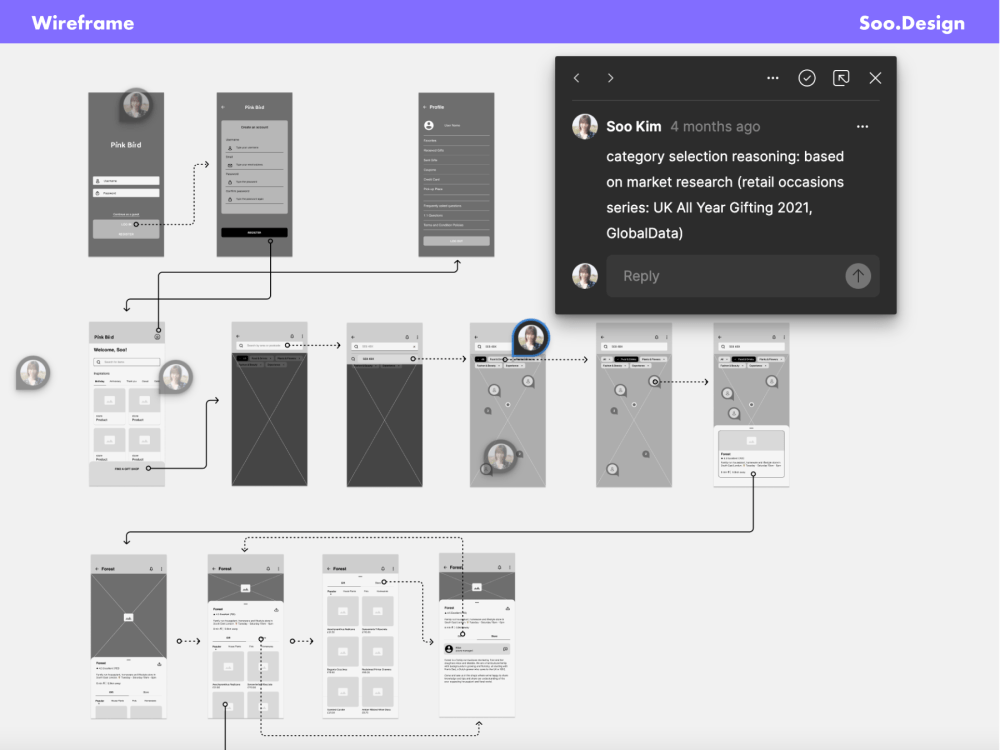Image resolution: width=1000 pixels, height=750 pixels.
Task: Click the back arrow on the Forest screen
Action: tap(97, 569)
